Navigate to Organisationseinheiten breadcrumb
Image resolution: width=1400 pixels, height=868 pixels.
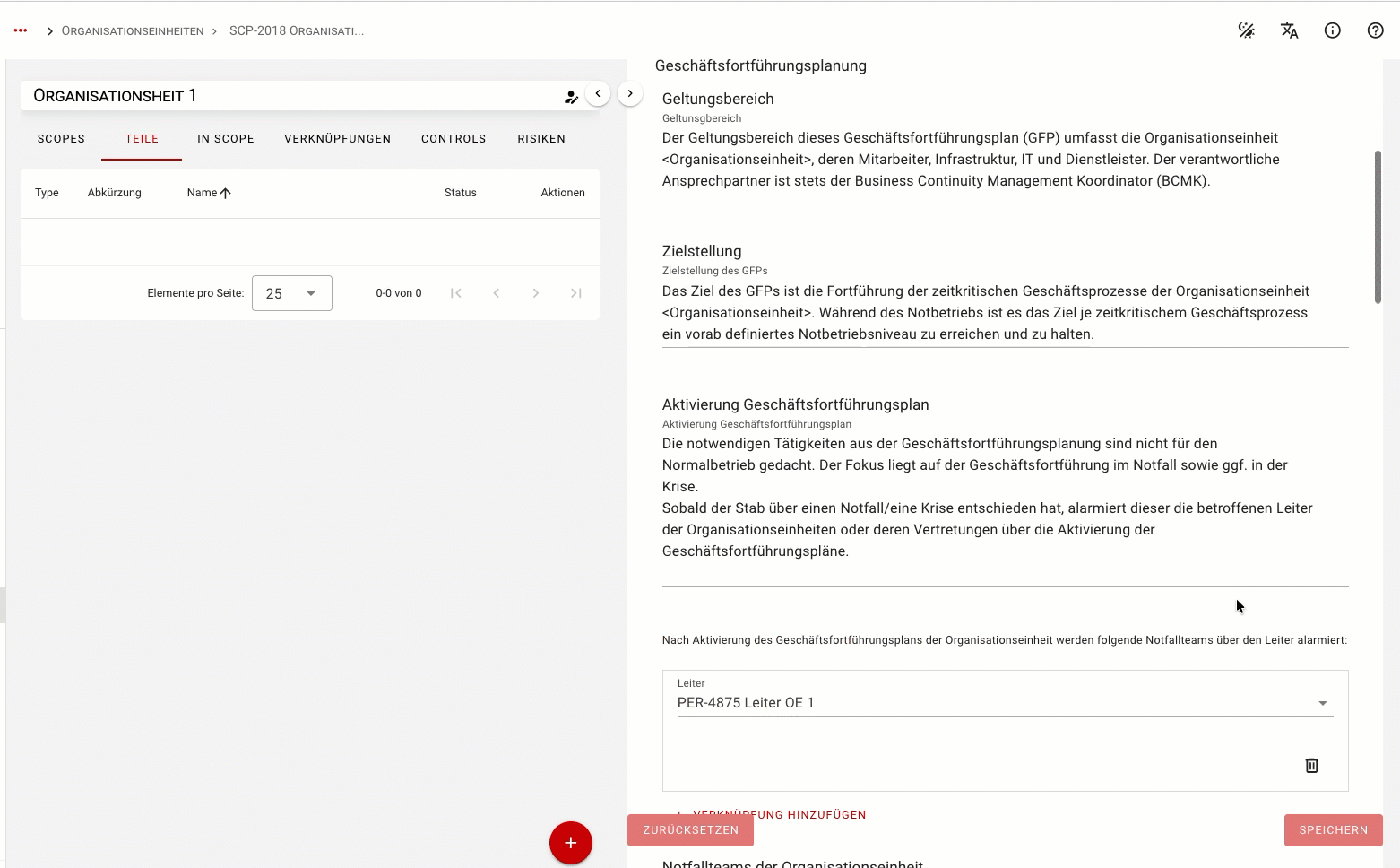click(133, 31)
